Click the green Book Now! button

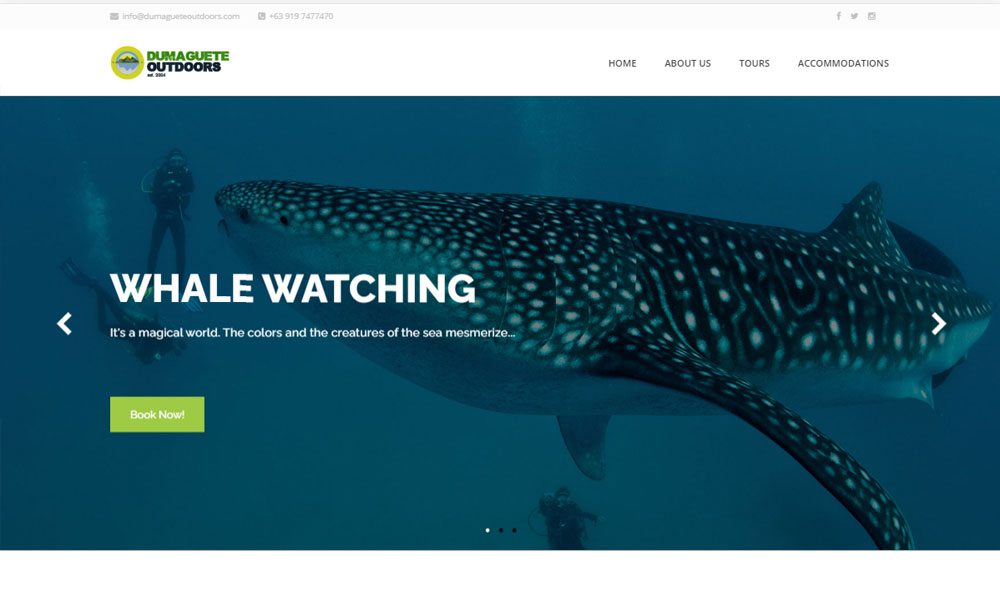click(157, 414)
